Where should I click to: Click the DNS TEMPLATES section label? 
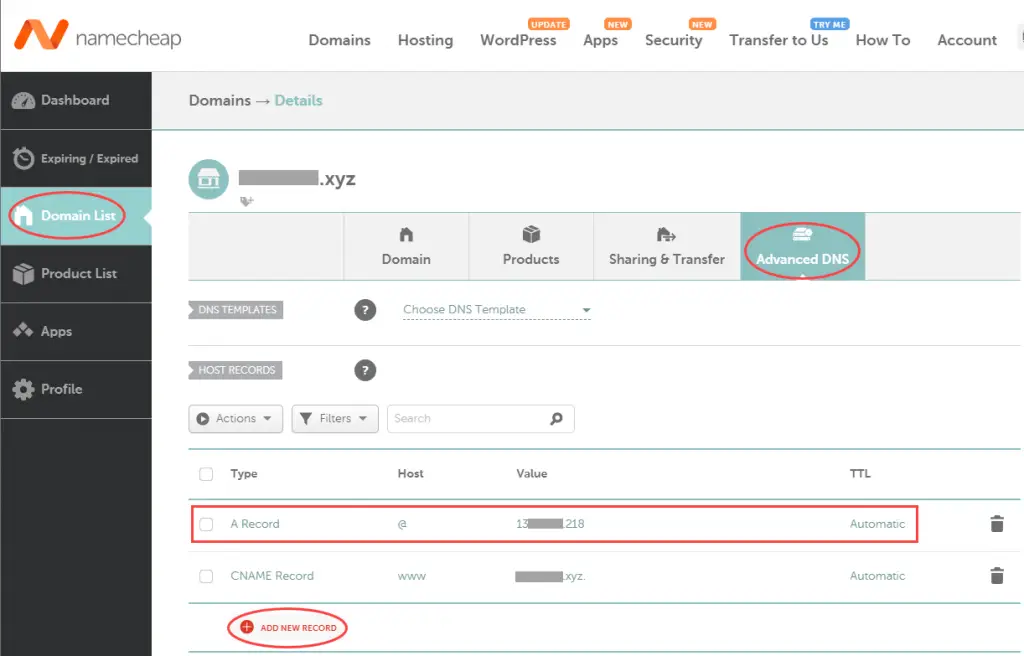236,310
